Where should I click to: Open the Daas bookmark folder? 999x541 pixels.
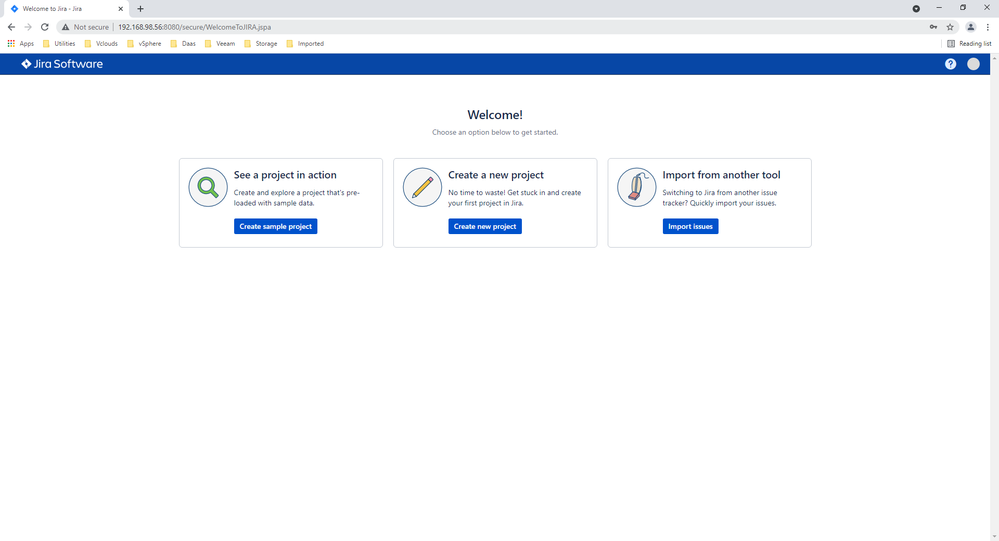[183, 43]
